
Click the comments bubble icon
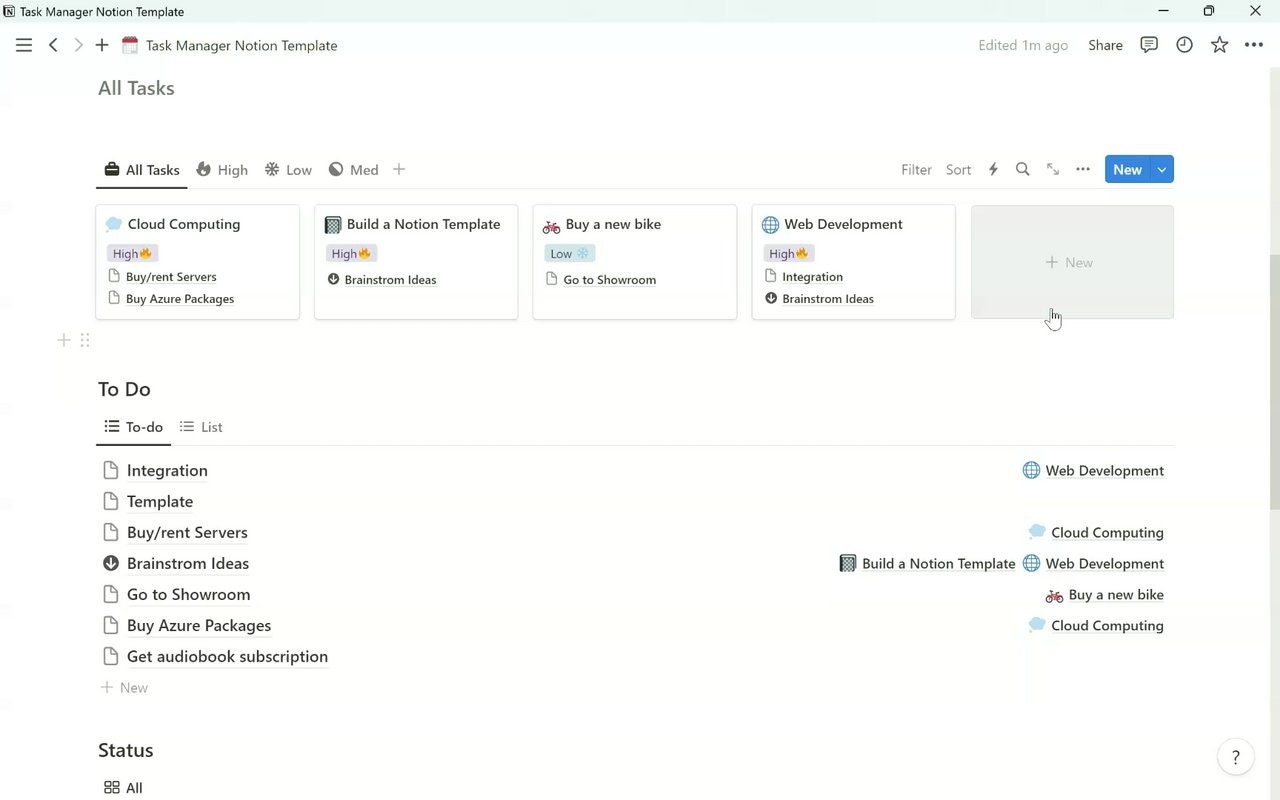click(1148, 45)
